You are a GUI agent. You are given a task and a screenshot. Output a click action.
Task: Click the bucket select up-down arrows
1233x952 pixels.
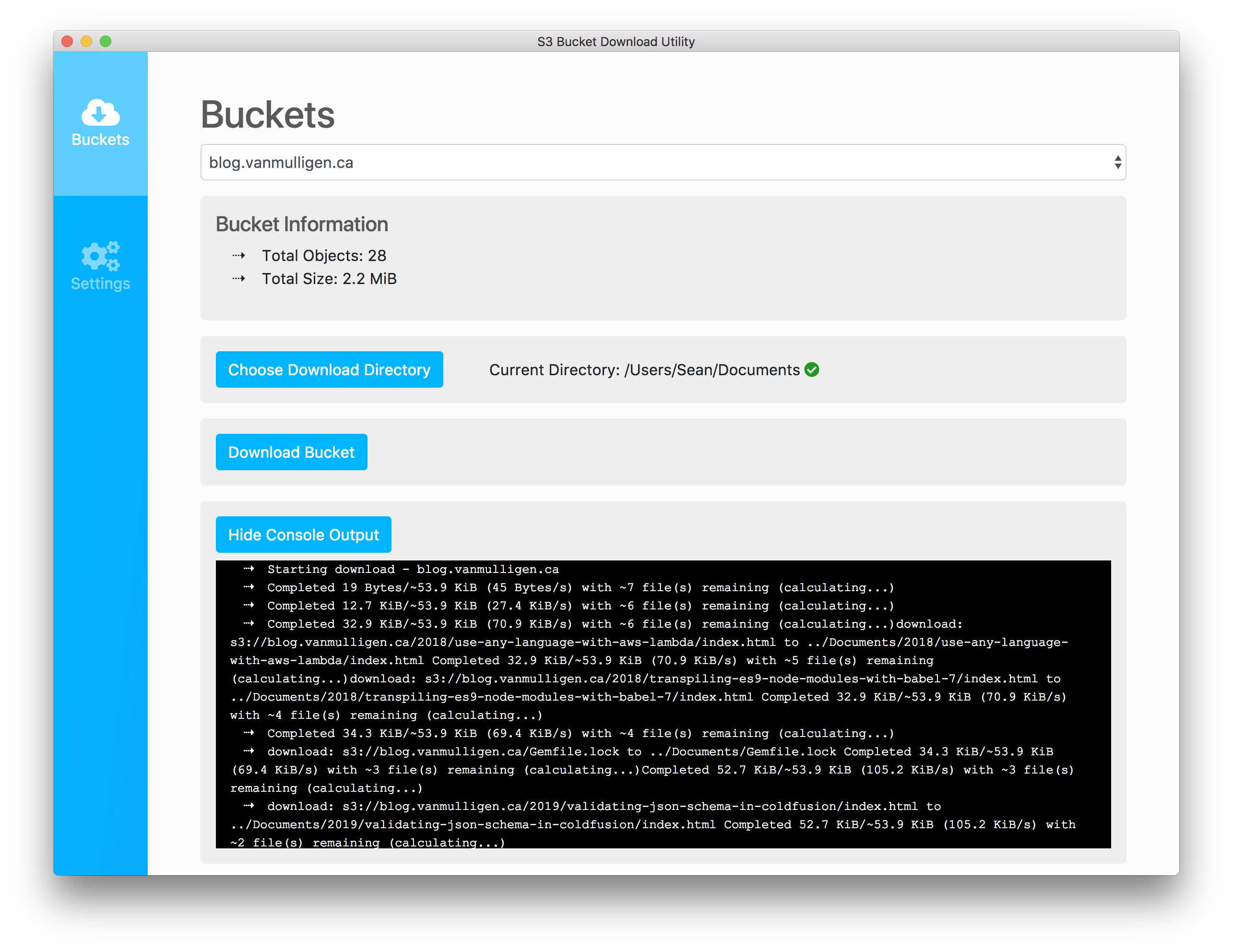click(1117, 163)
